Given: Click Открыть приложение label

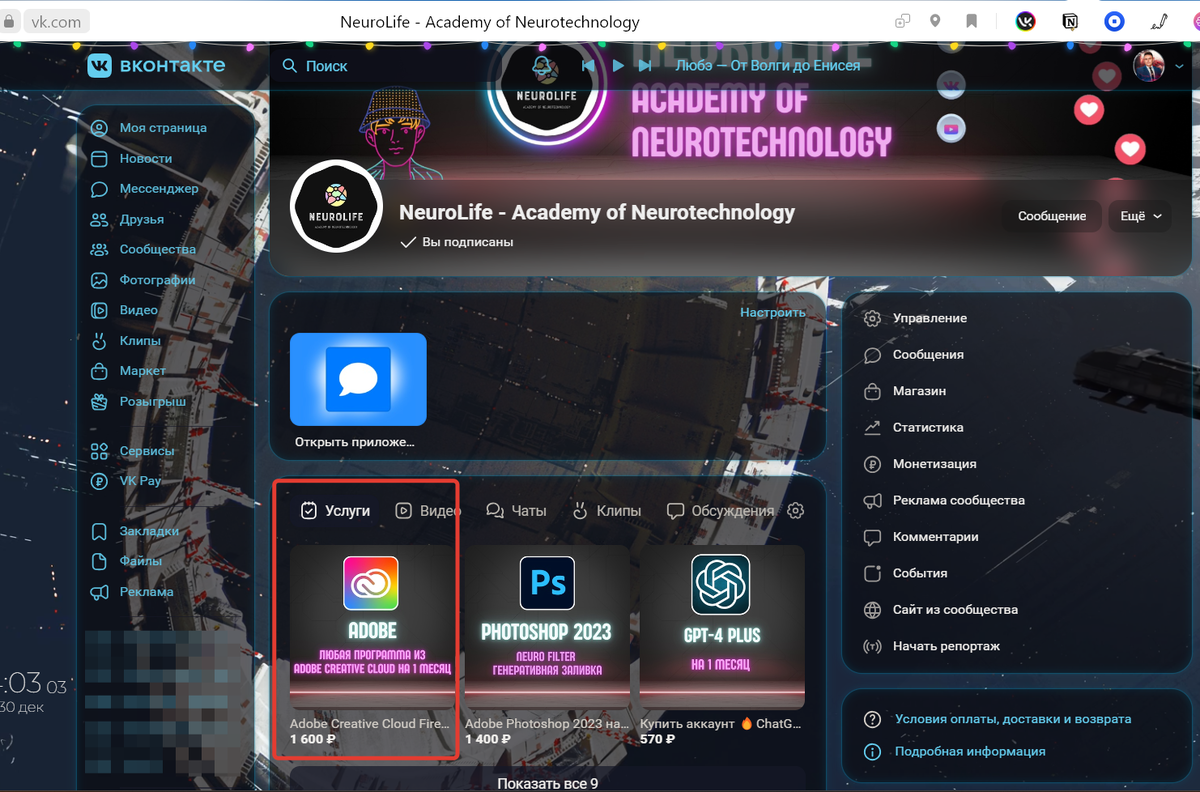Looking at the screenshot, I should click(x=354, y=441).
